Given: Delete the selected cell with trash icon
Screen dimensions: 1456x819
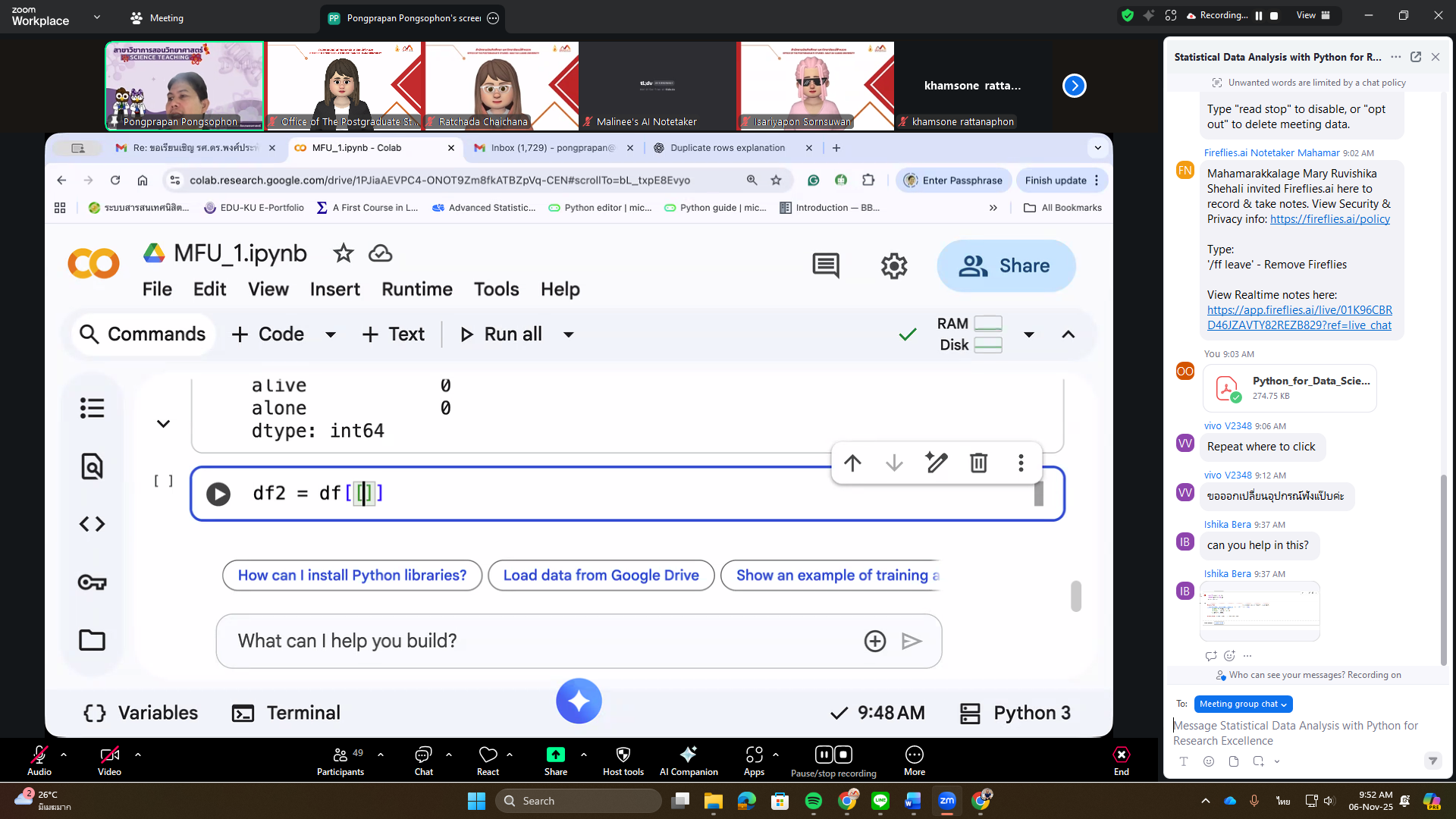Looking at the screenshot, I should (x=978, y=463).
